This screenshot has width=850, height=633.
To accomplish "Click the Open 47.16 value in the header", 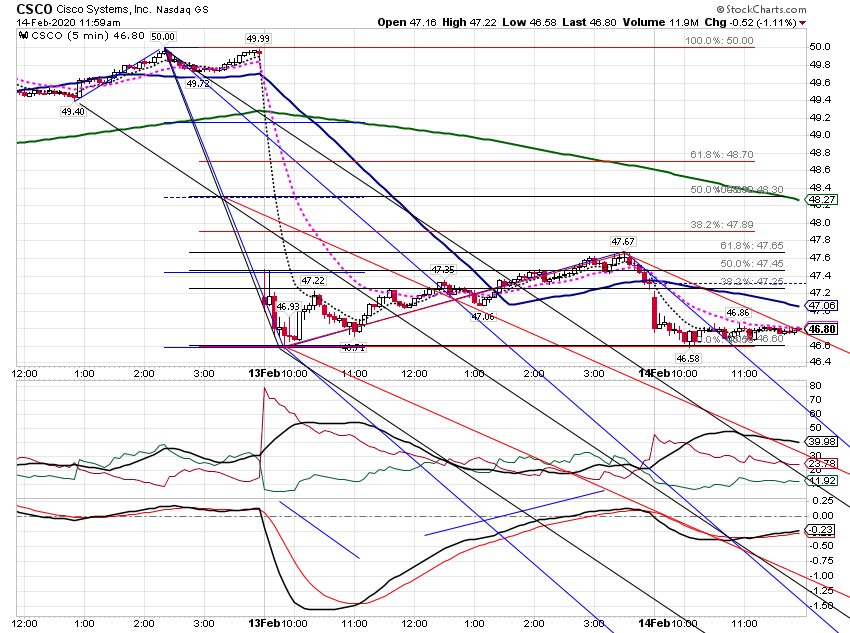I will coord(407,22).
